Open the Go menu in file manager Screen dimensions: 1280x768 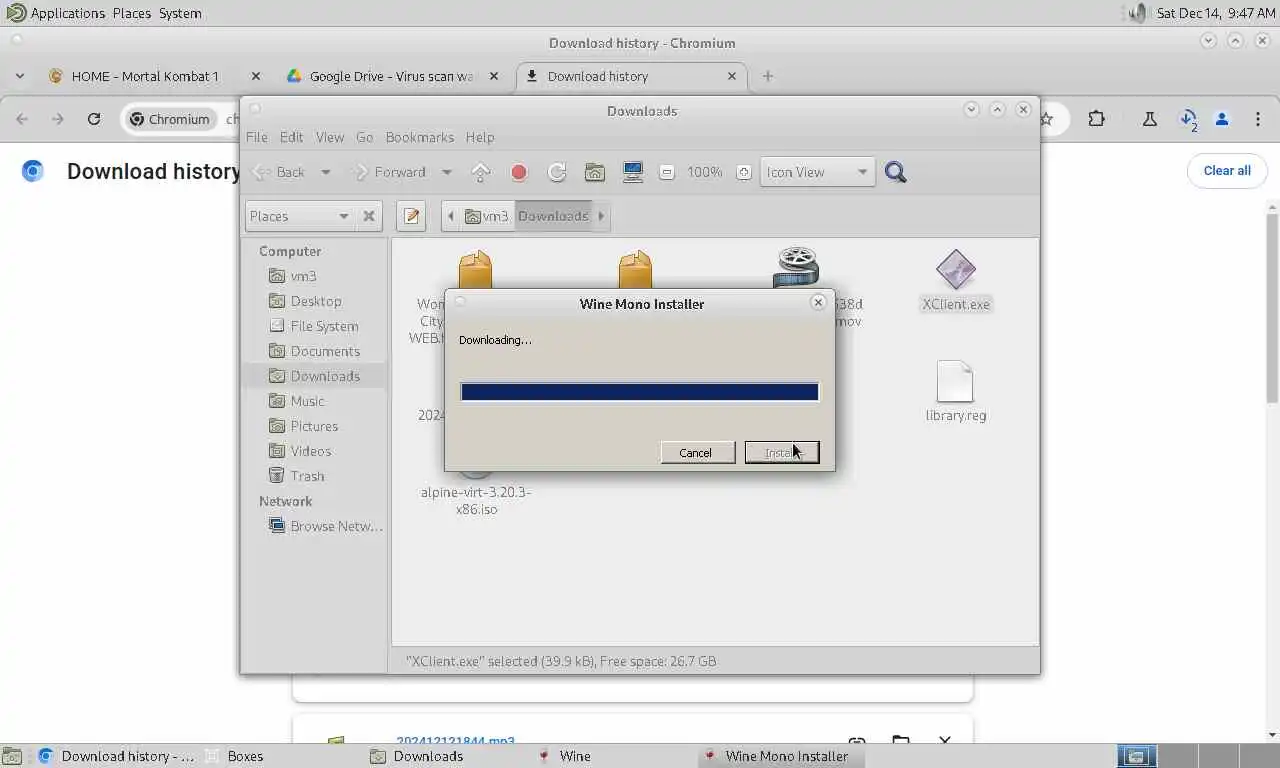pyautogui.click(x=364, y=137)
